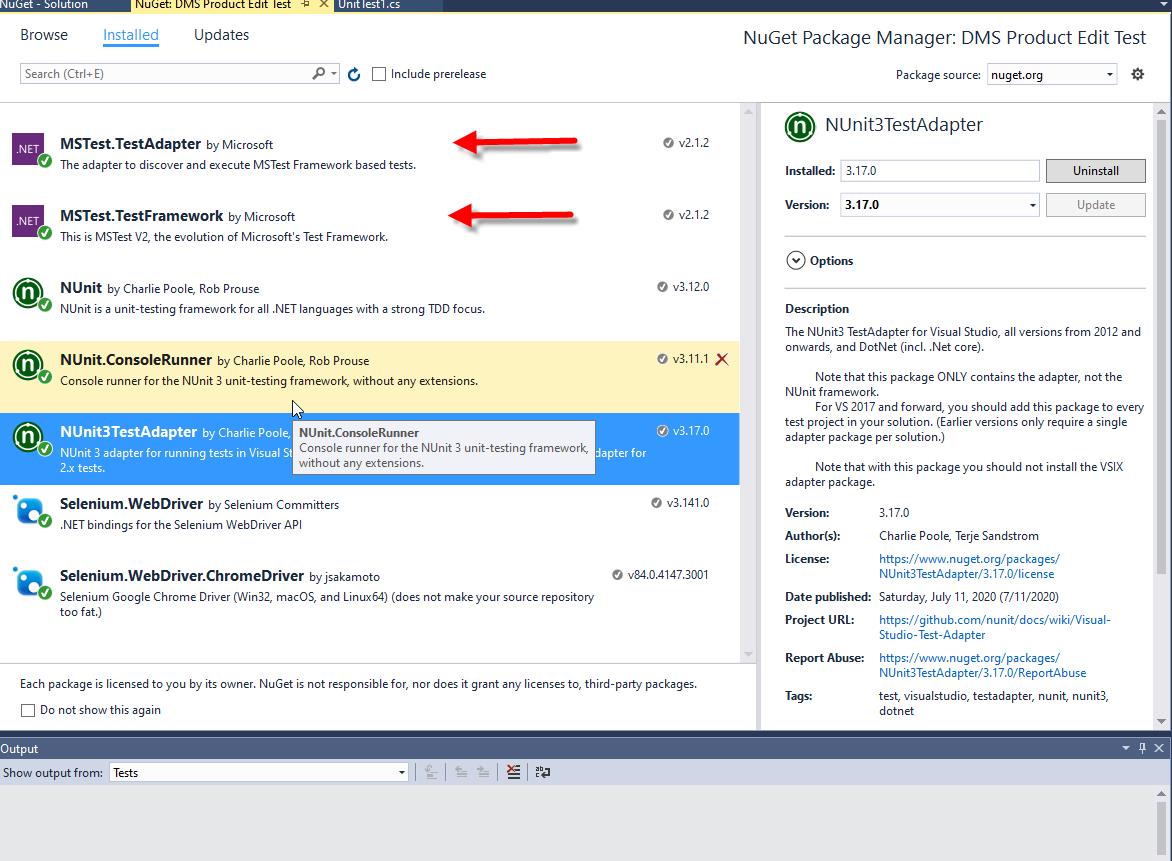This screenshot has width=1172, height=861.
Task: Go to previous message in Output
Action: coord(461,772)
